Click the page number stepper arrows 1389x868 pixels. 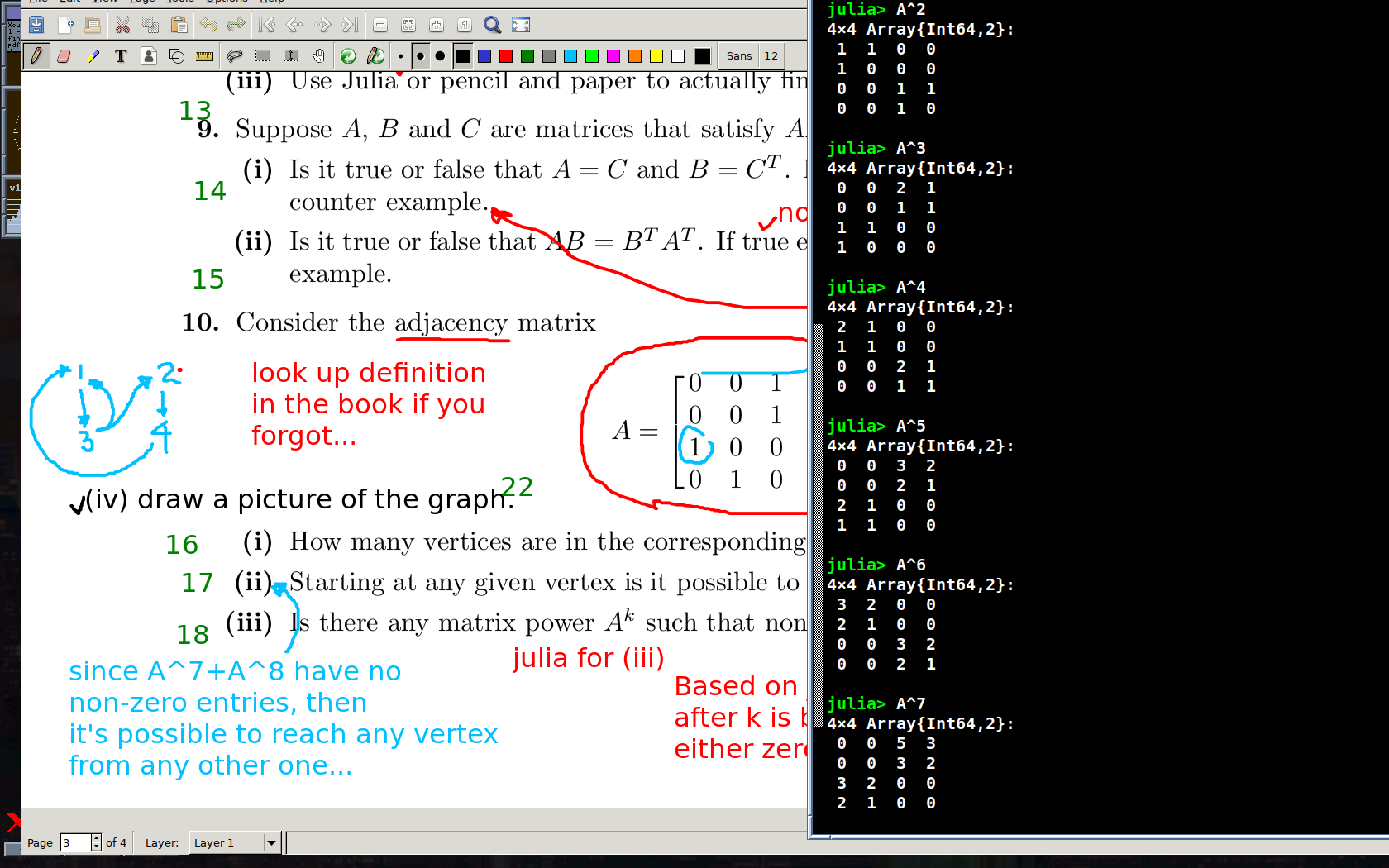click(x=96, y=842)
